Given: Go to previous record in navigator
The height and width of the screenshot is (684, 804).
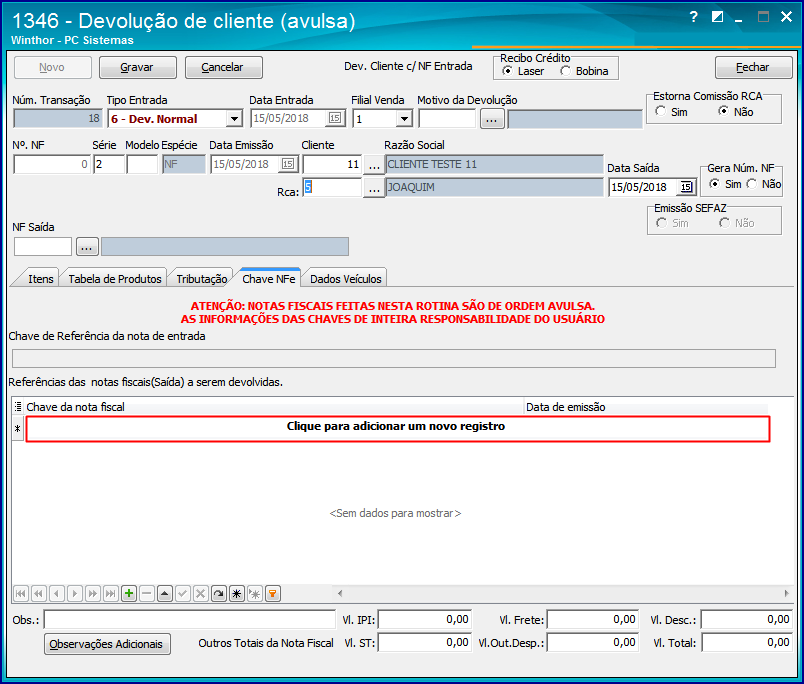Looking at the screenshot, I should coord(56,594).
